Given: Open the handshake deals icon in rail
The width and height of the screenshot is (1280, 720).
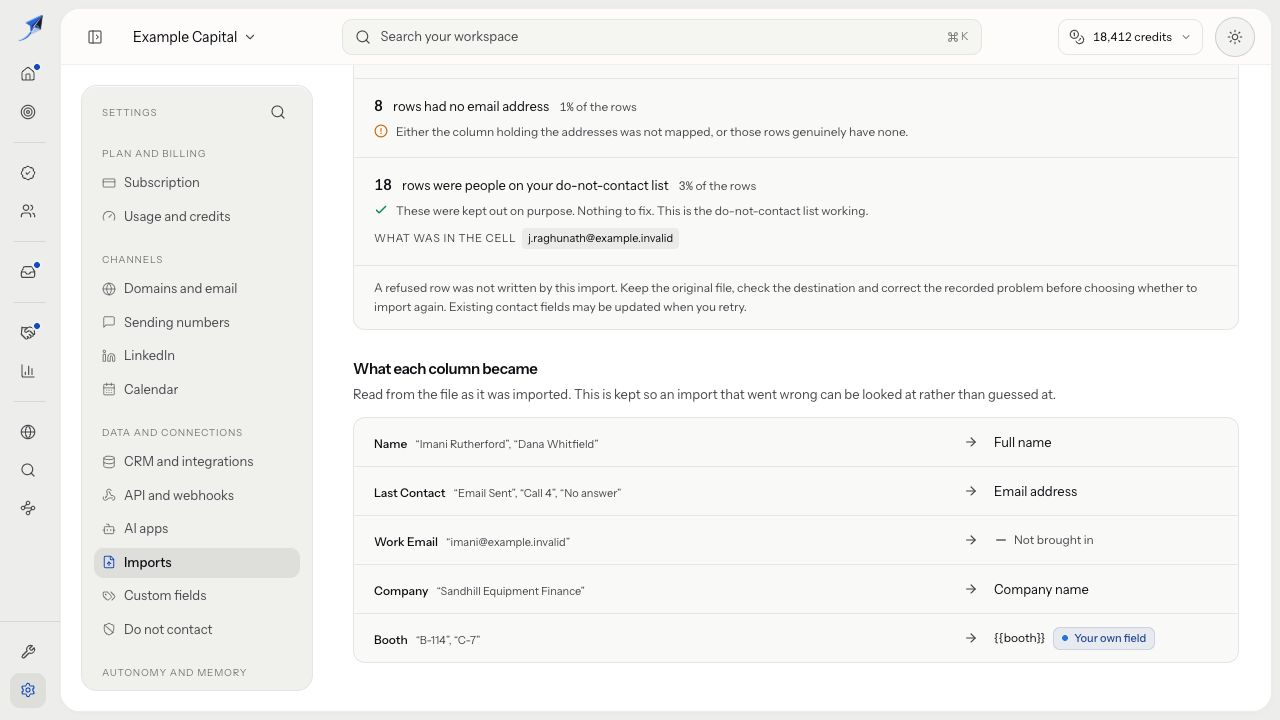Looking at the screenshot, I should 28,333.
